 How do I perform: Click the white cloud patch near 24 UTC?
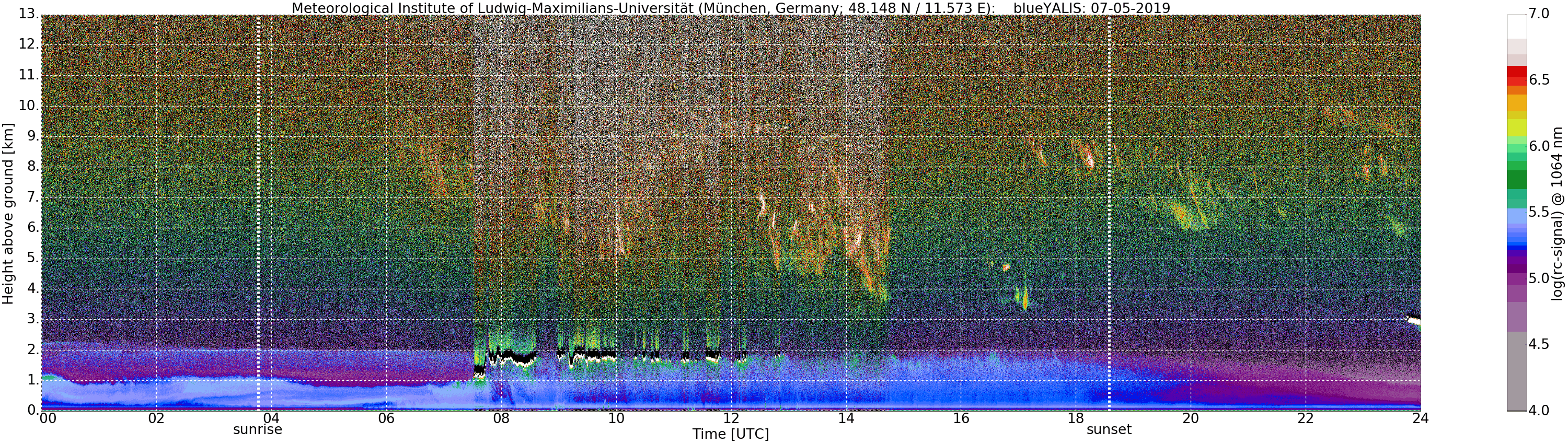(x=1414, y=320)
